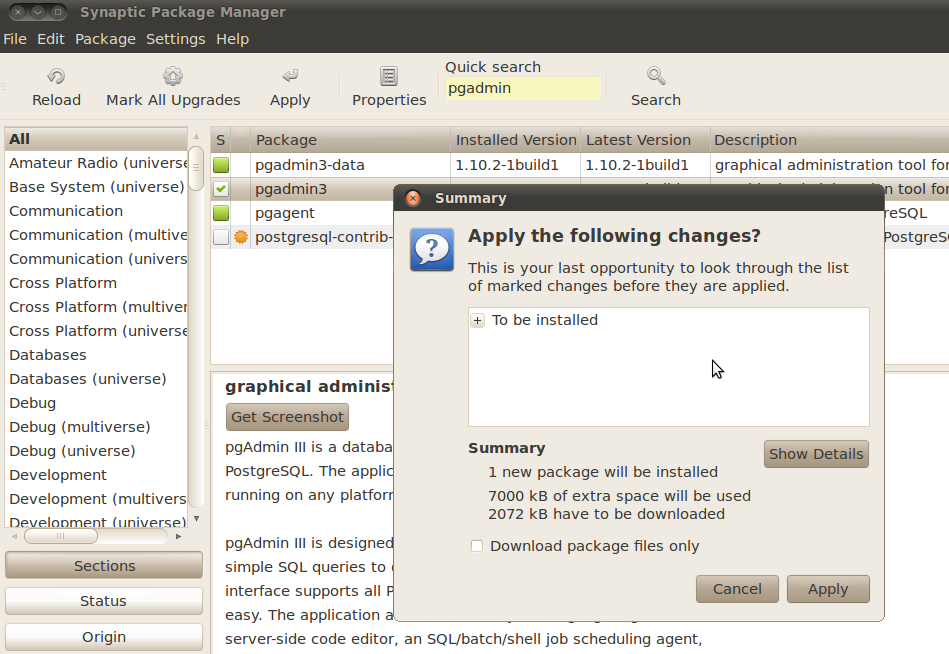
Task: Select the Debug (multiverse) section
Action: 96,427
